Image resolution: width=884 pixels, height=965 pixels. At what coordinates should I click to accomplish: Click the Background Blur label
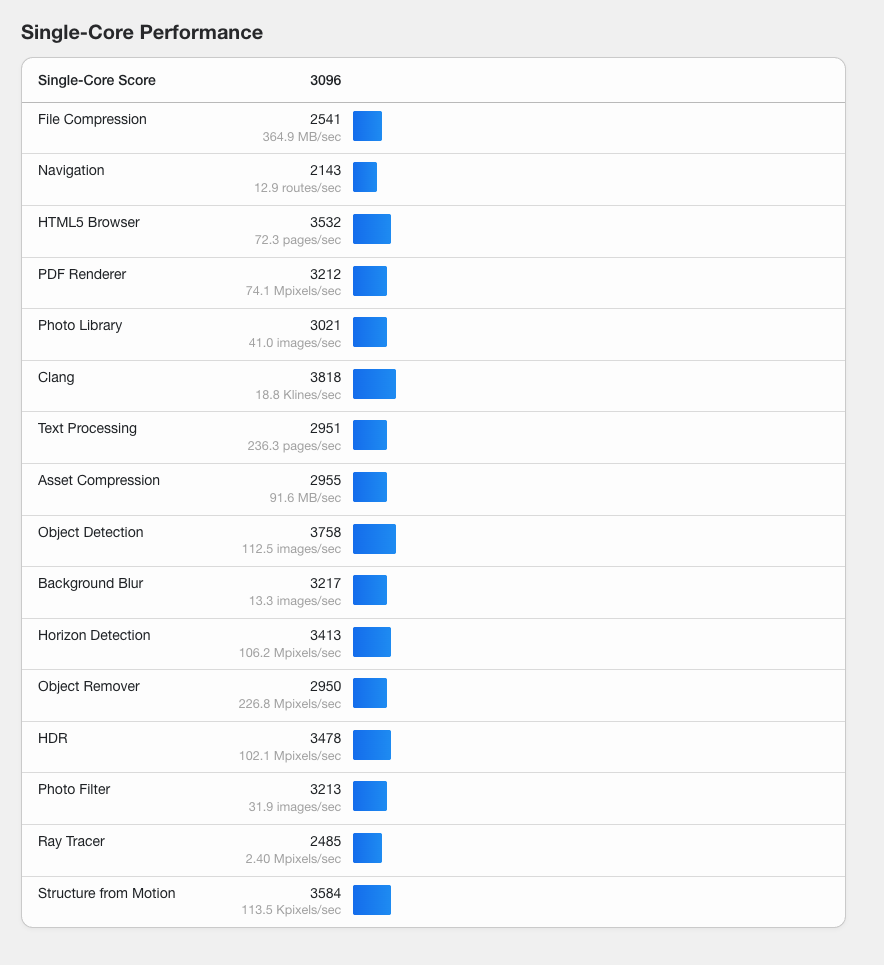click(x=90, y=583)
